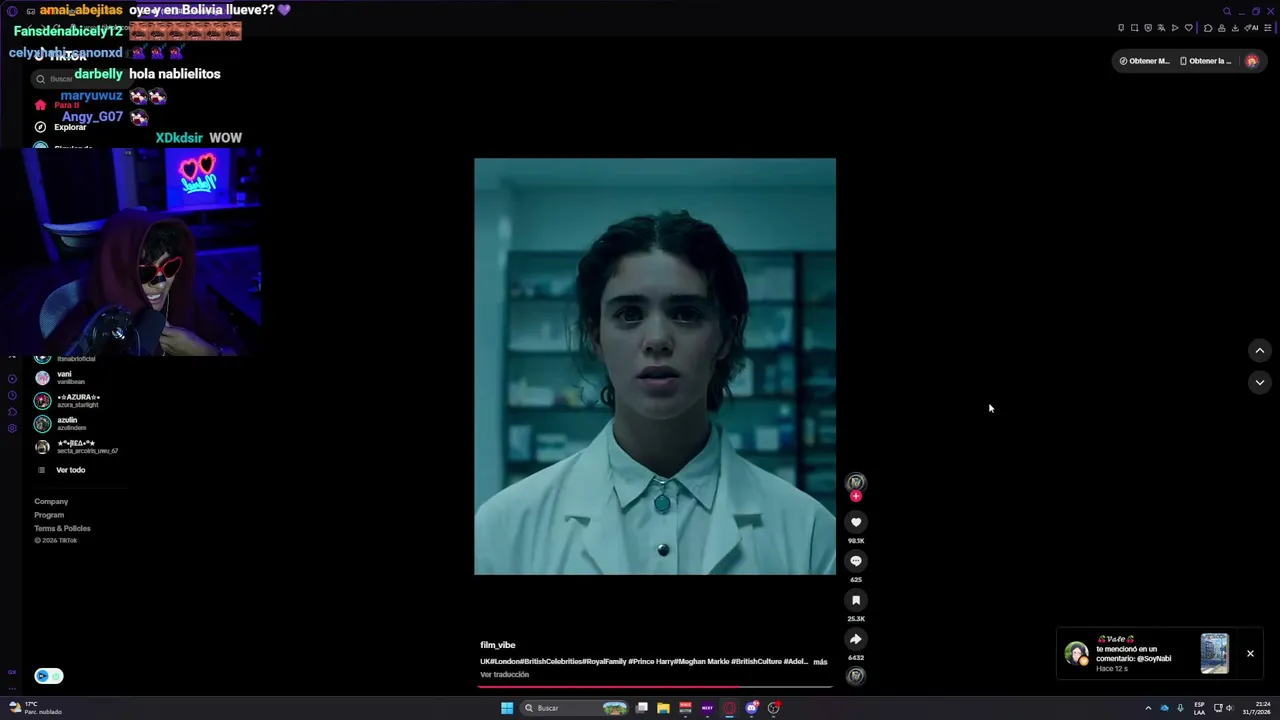Toggle the blue switch pill at the sidebar bottom

coord(49,676)
